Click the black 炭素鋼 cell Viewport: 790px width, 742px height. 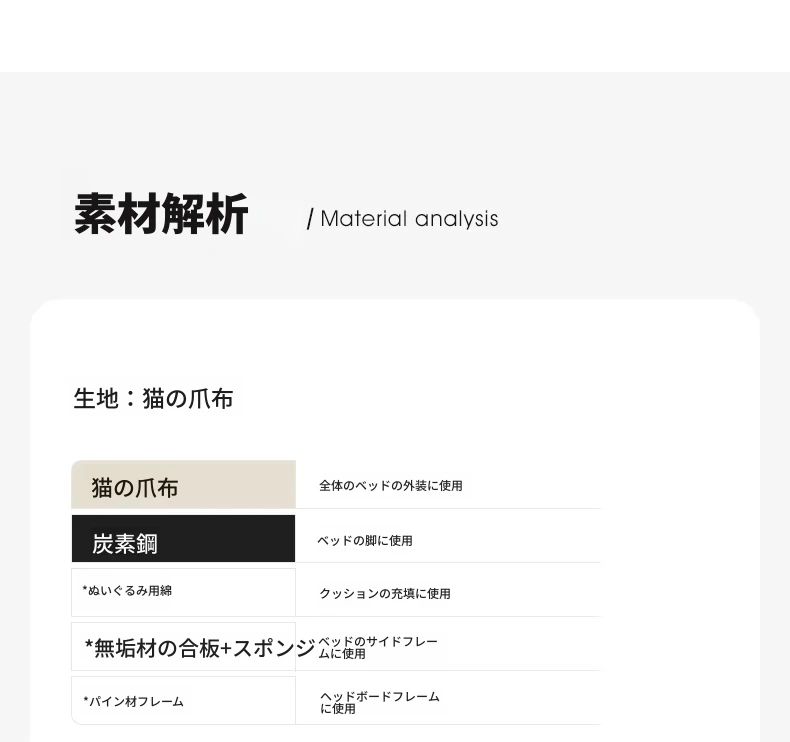183,538
